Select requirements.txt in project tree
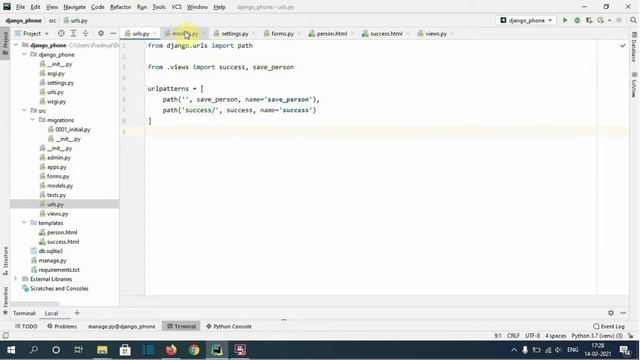Viewport: 640px width, 360px height. tap(59, 270)
